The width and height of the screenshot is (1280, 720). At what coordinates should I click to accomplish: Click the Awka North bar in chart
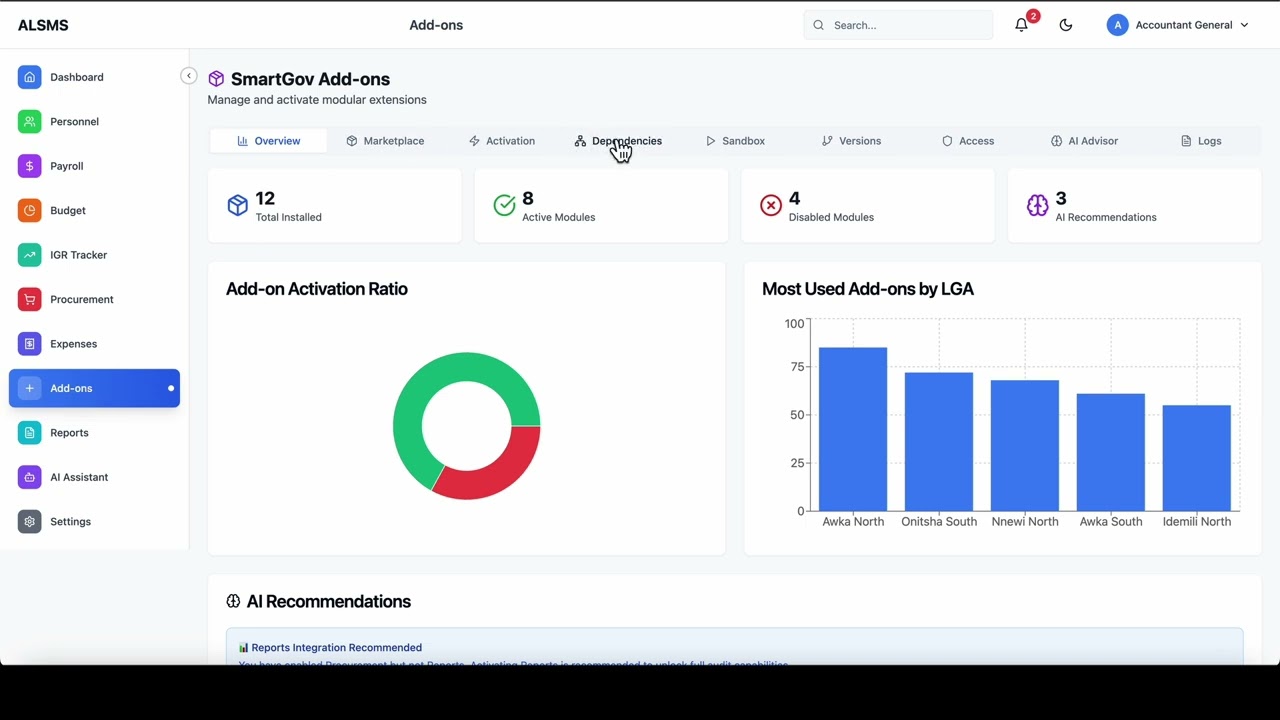[x=853, y=429]
